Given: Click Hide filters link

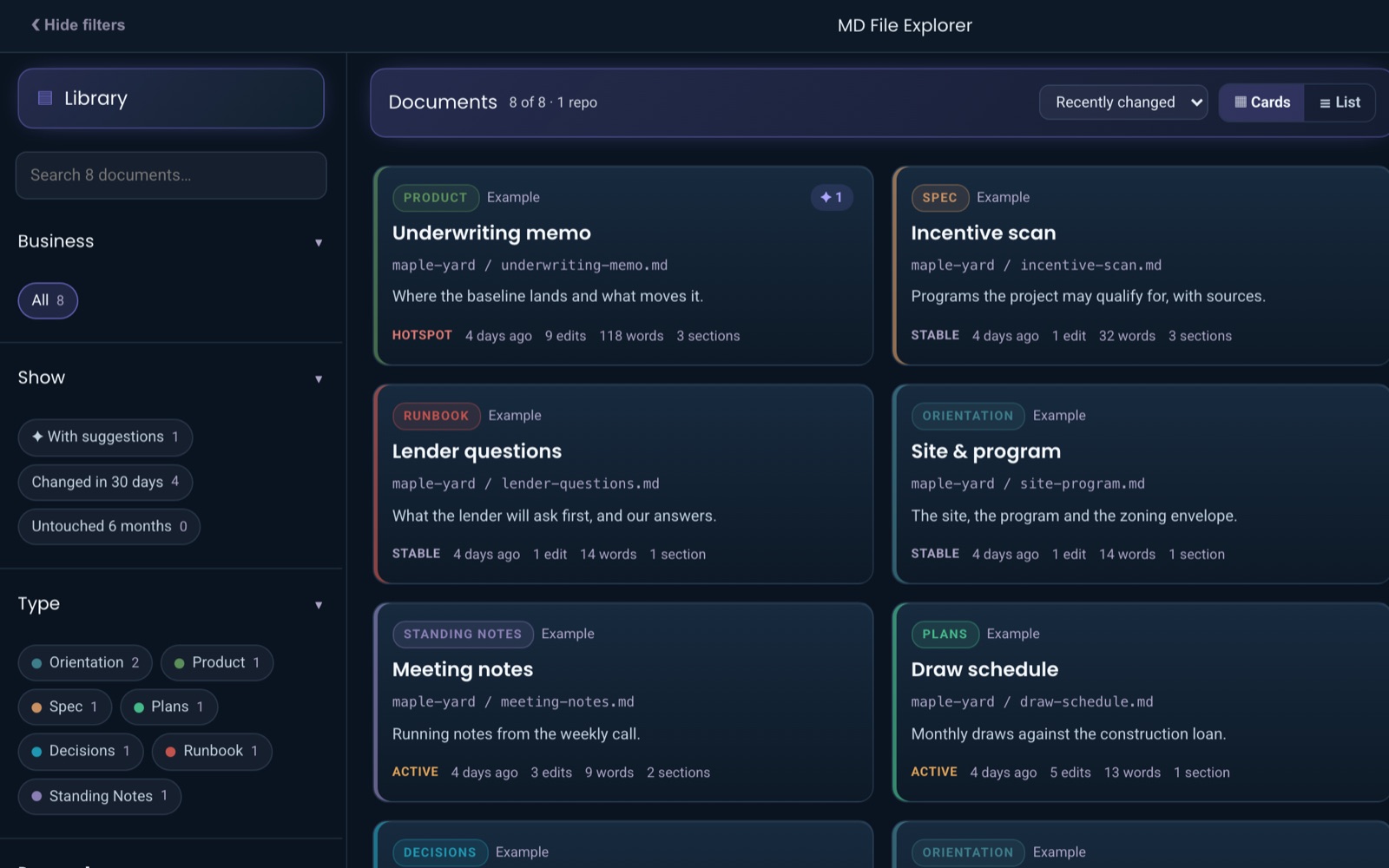Looking at the screenshot, I should (78, 25).
